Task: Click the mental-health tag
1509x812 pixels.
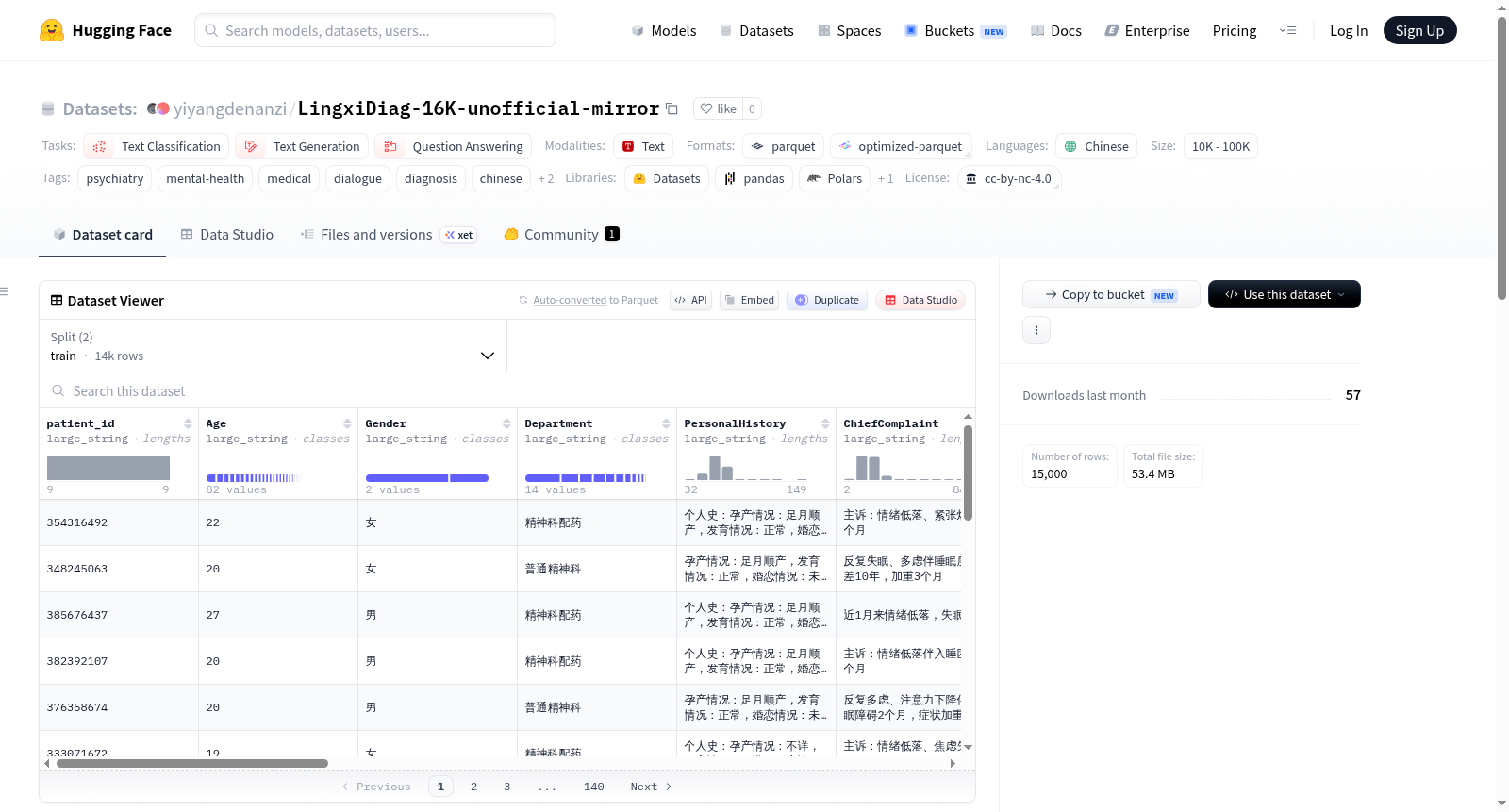Action: pyautogui.click(x=205, y=178)
